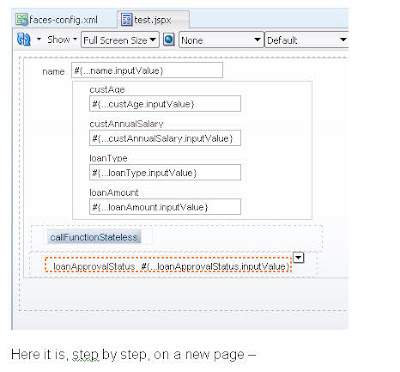400x372 pixels.
Task: Switch to the faces-config.xml tab
Action: (x=57, y=20)
